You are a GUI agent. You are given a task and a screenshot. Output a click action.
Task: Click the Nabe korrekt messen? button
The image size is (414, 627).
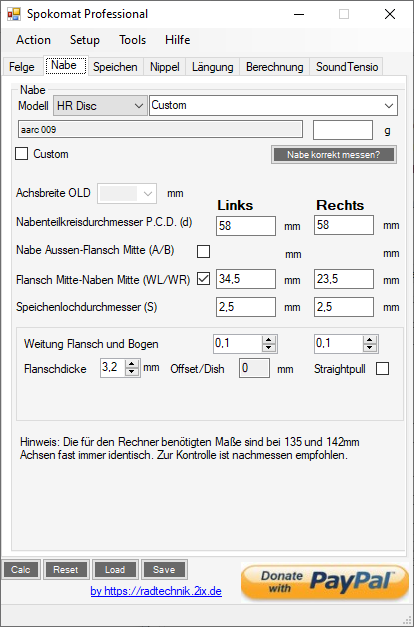coord(334,155)
